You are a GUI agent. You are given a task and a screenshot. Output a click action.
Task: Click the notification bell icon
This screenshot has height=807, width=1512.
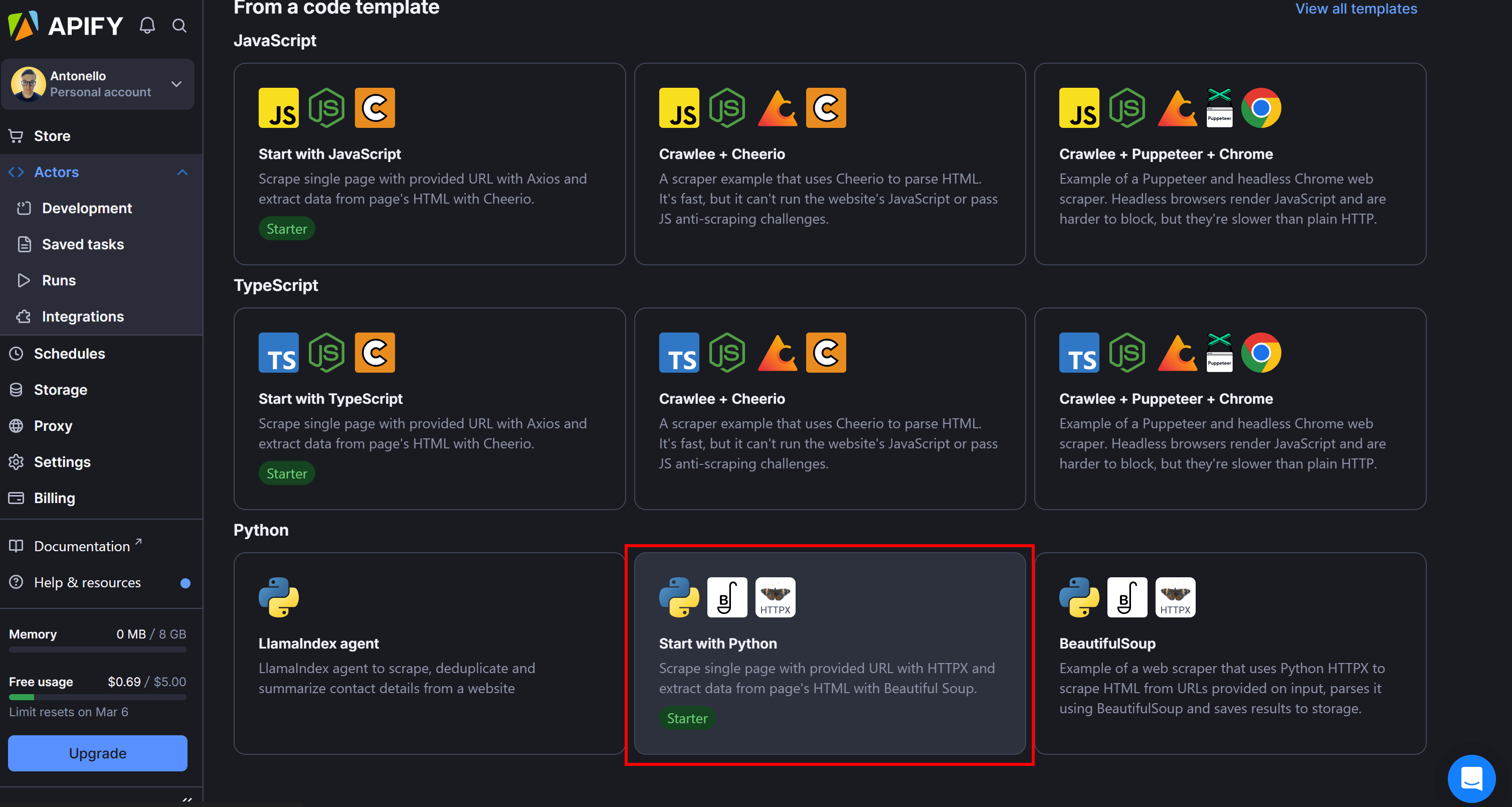[147, 25]
